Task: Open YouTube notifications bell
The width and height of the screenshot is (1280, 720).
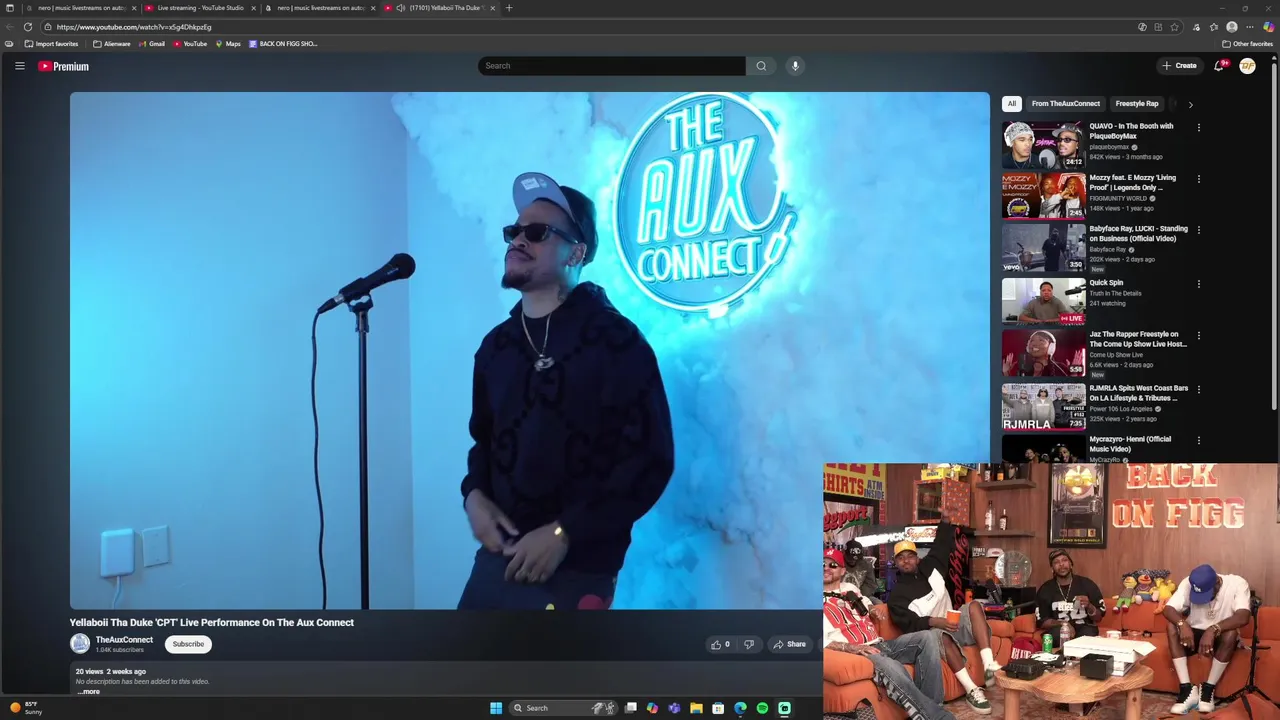Action: [1219, 66]
